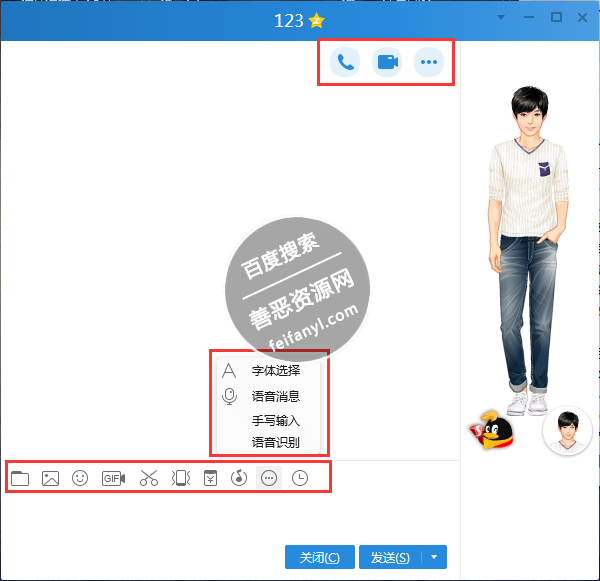Open the GIF recorder tool
600x581 pixels.
(113, 478)
